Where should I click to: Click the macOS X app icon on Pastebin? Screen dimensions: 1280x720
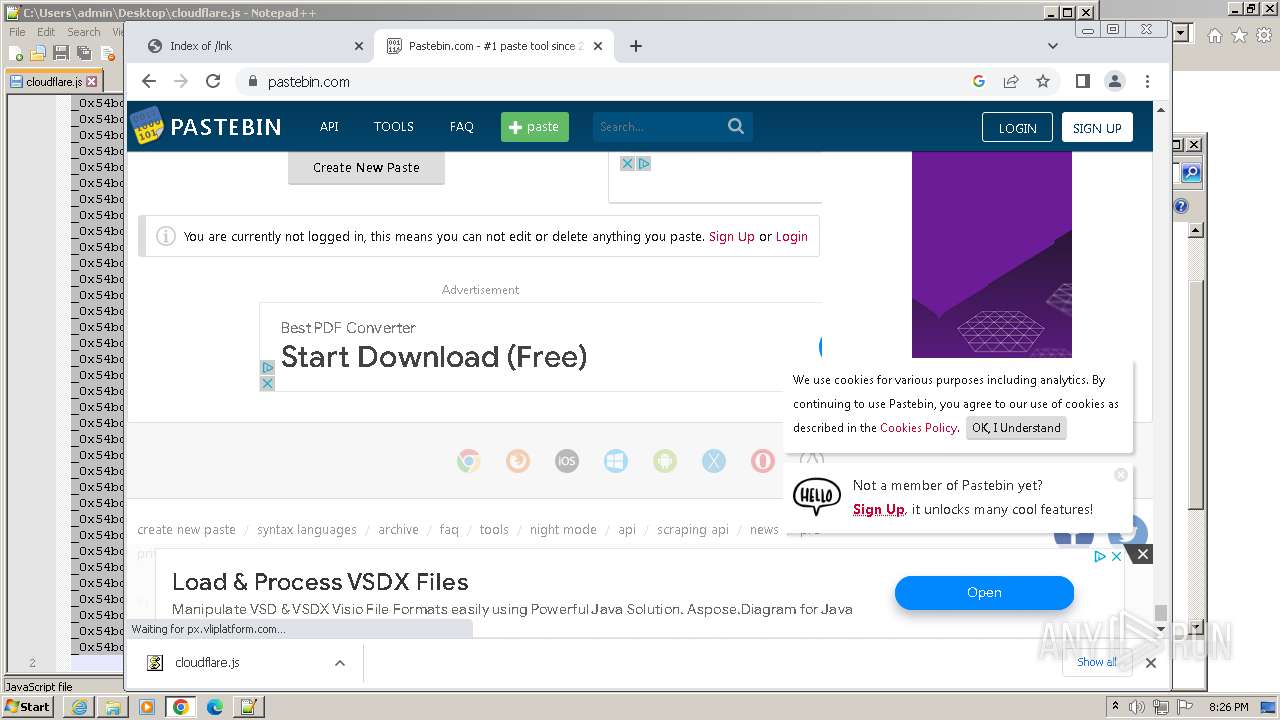pyautogui.click(x=714, y=461)
